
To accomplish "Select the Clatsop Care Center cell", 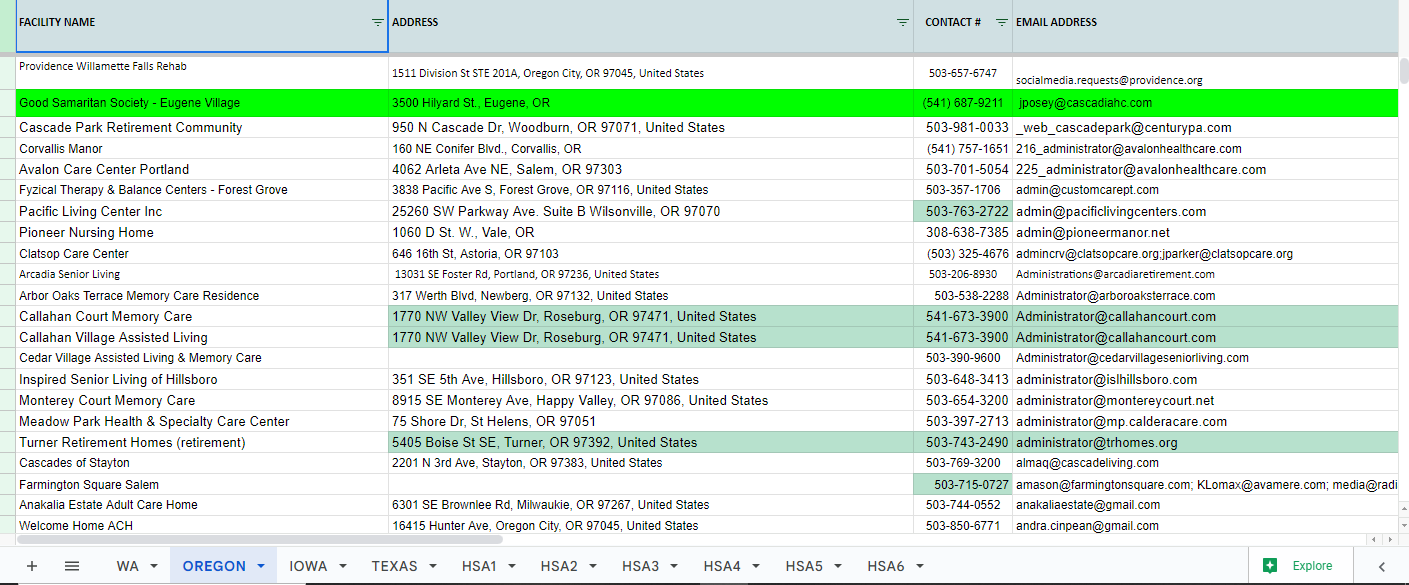I will tap(202, 253).
